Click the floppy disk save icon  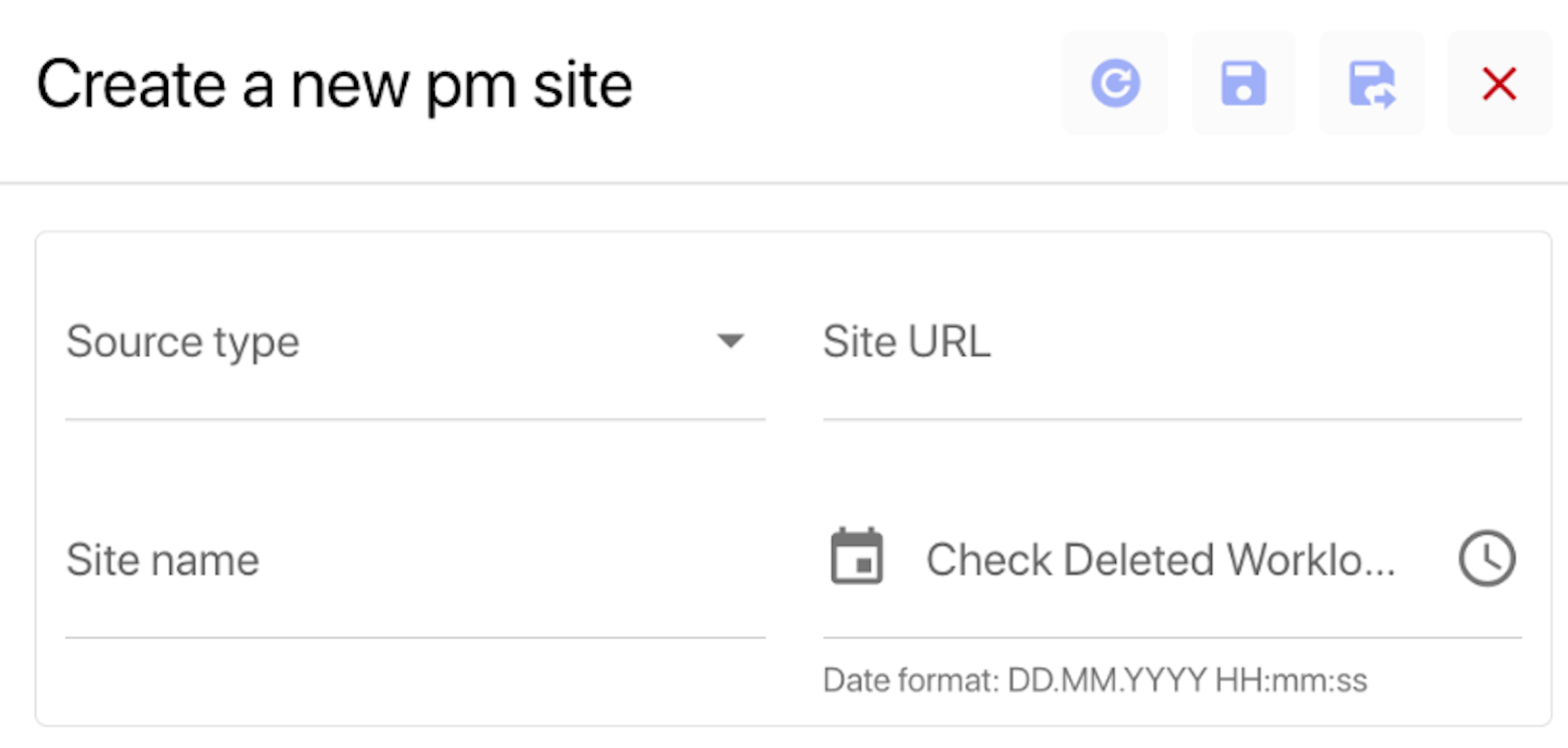click(x=1243, y=83)
